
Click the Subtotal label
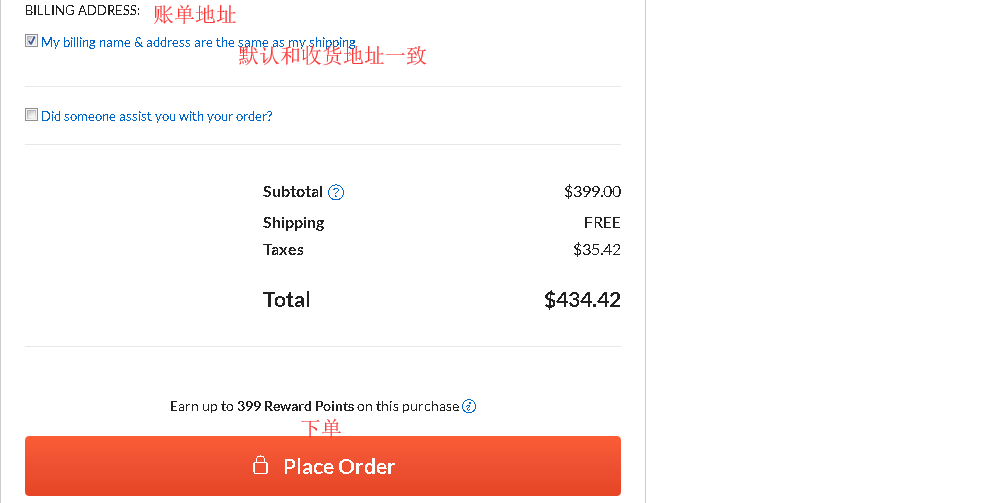292,191
